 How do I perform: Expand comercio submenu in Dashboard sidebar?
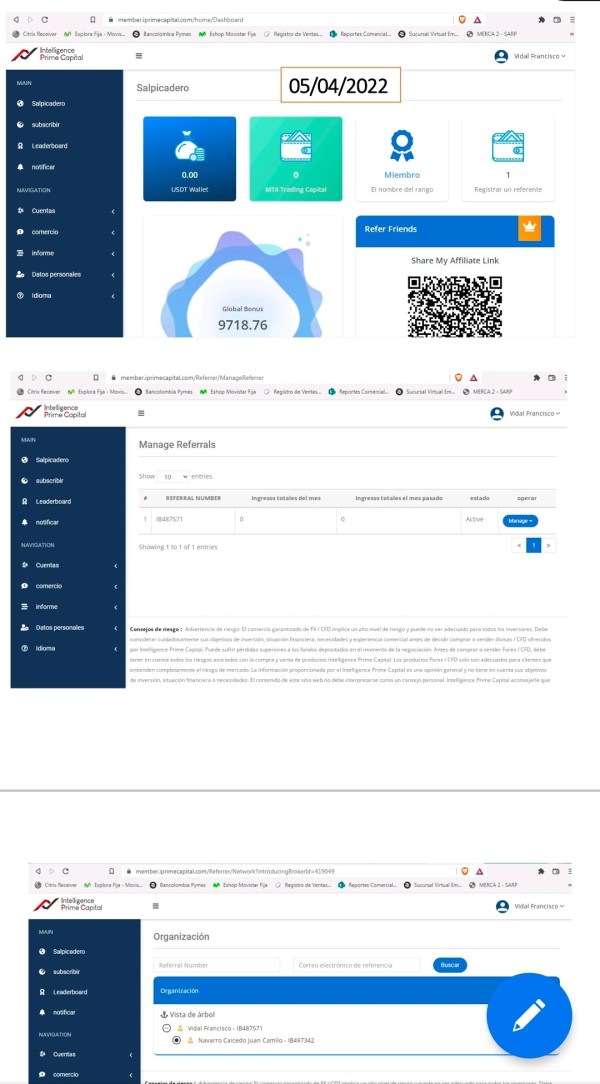pos(64,232)
